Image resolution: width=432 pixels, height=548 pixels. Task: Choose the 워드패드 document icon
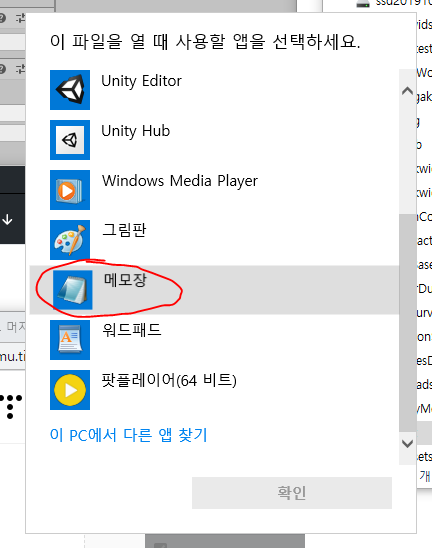click(x=70, y=340)
